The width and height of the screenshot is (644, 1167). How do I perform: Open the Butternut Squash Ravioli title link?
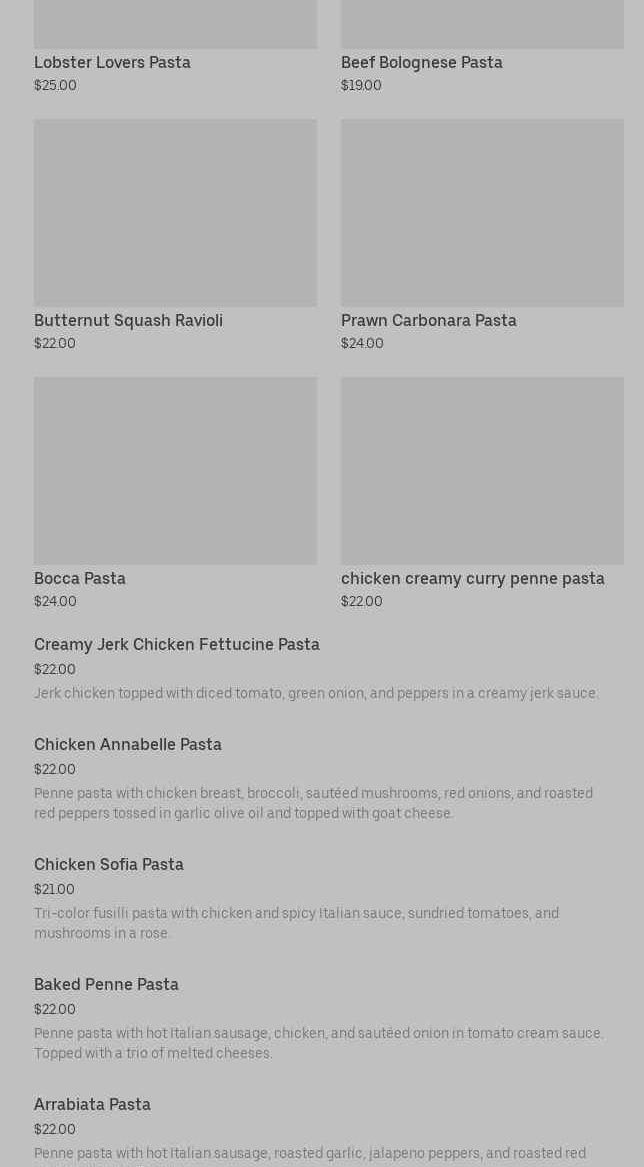(x=128, y=321)
